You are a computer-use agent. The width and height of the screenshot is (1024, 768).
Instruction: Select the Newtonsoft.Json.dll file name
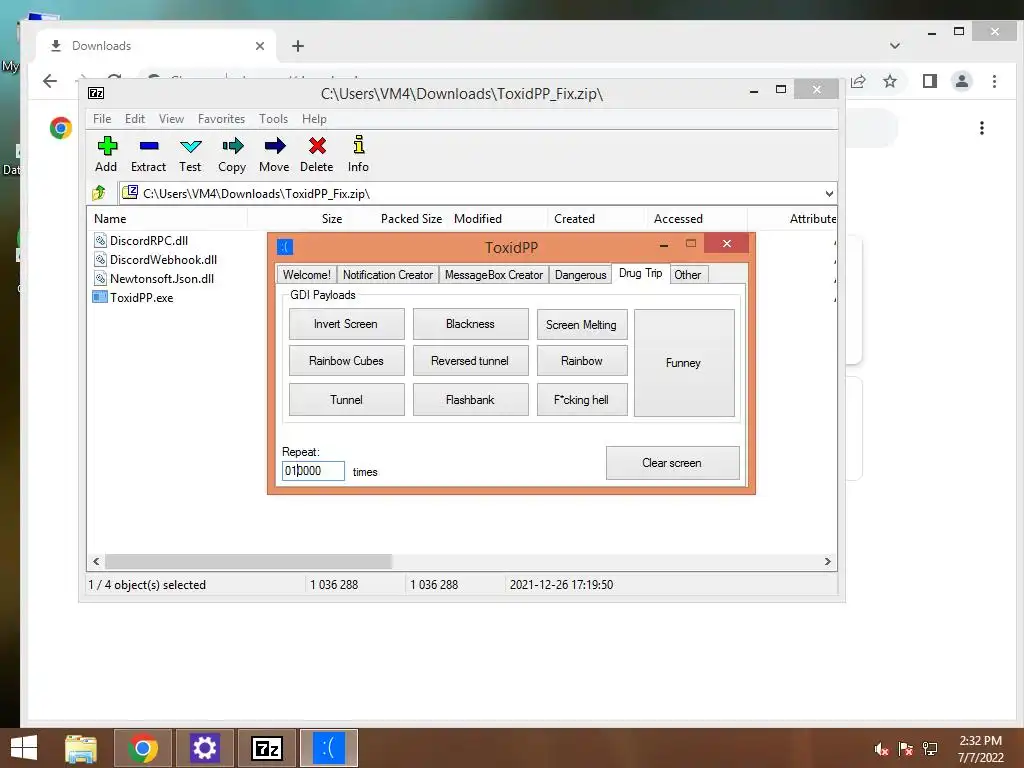[x=162, y=279]
